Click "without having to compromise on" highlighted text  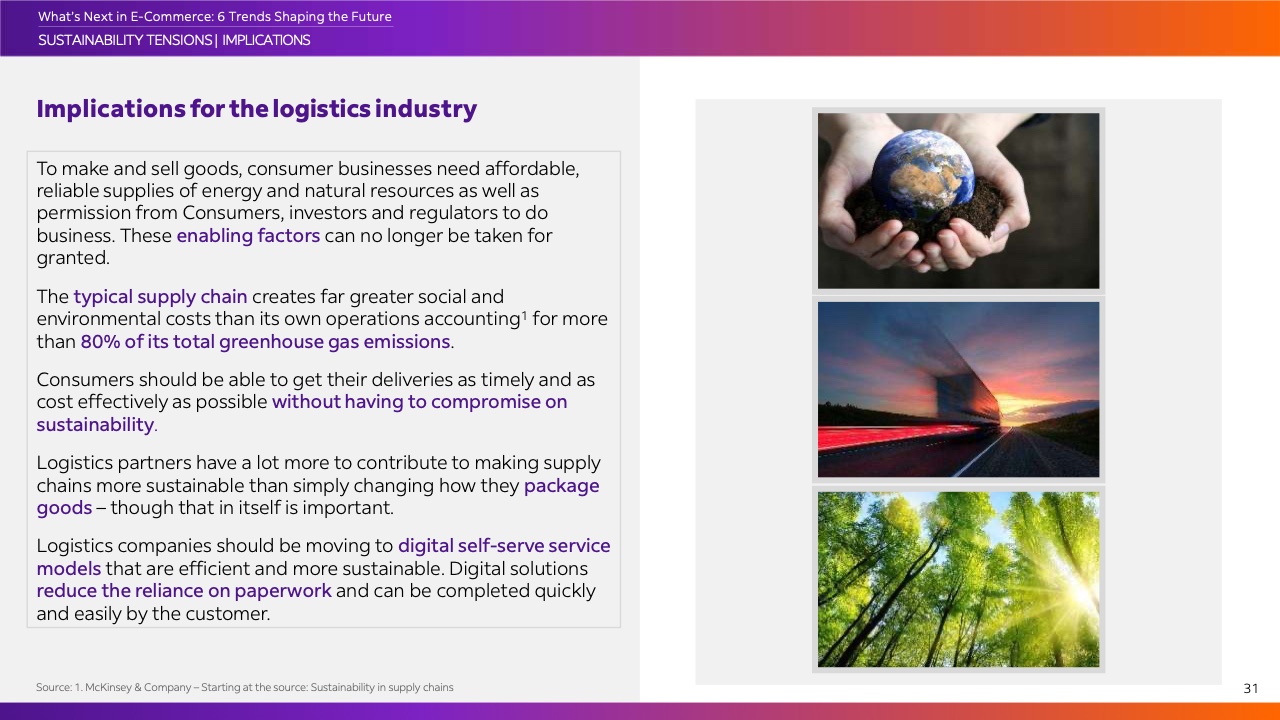point(419,402)
